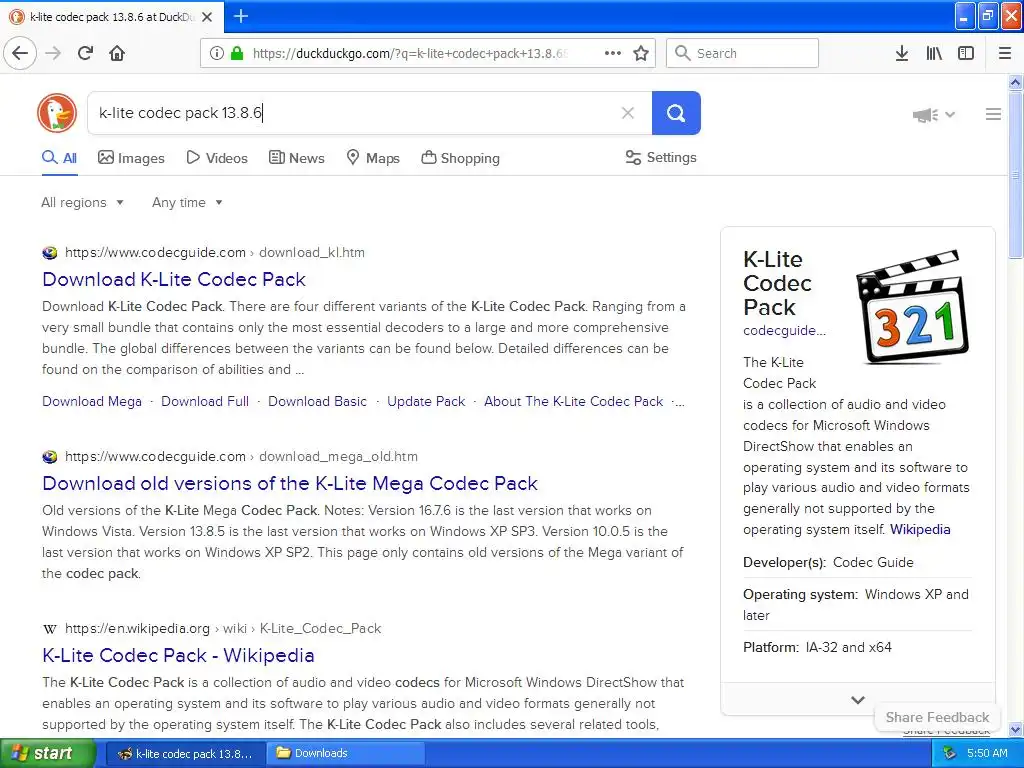The height and width of the screenshot is (768, 1024).
Task: Open codecguide link in info panel
Action: pos(784,330)
